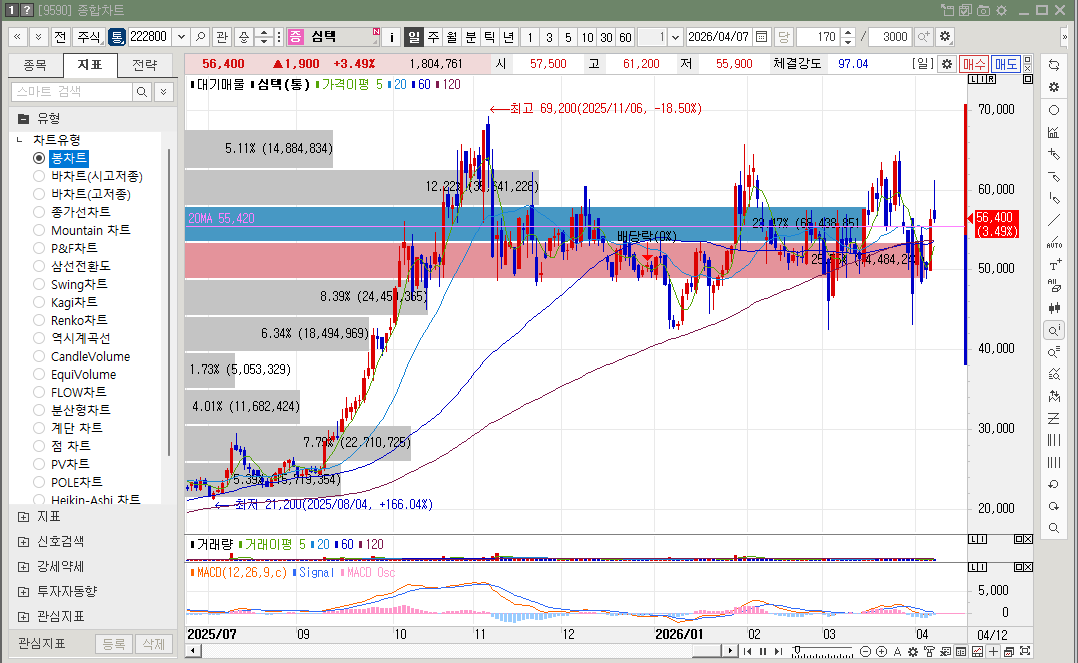Jump to chart start with skip-back icon
This screenshot has width=1078, height=663.
747,651
